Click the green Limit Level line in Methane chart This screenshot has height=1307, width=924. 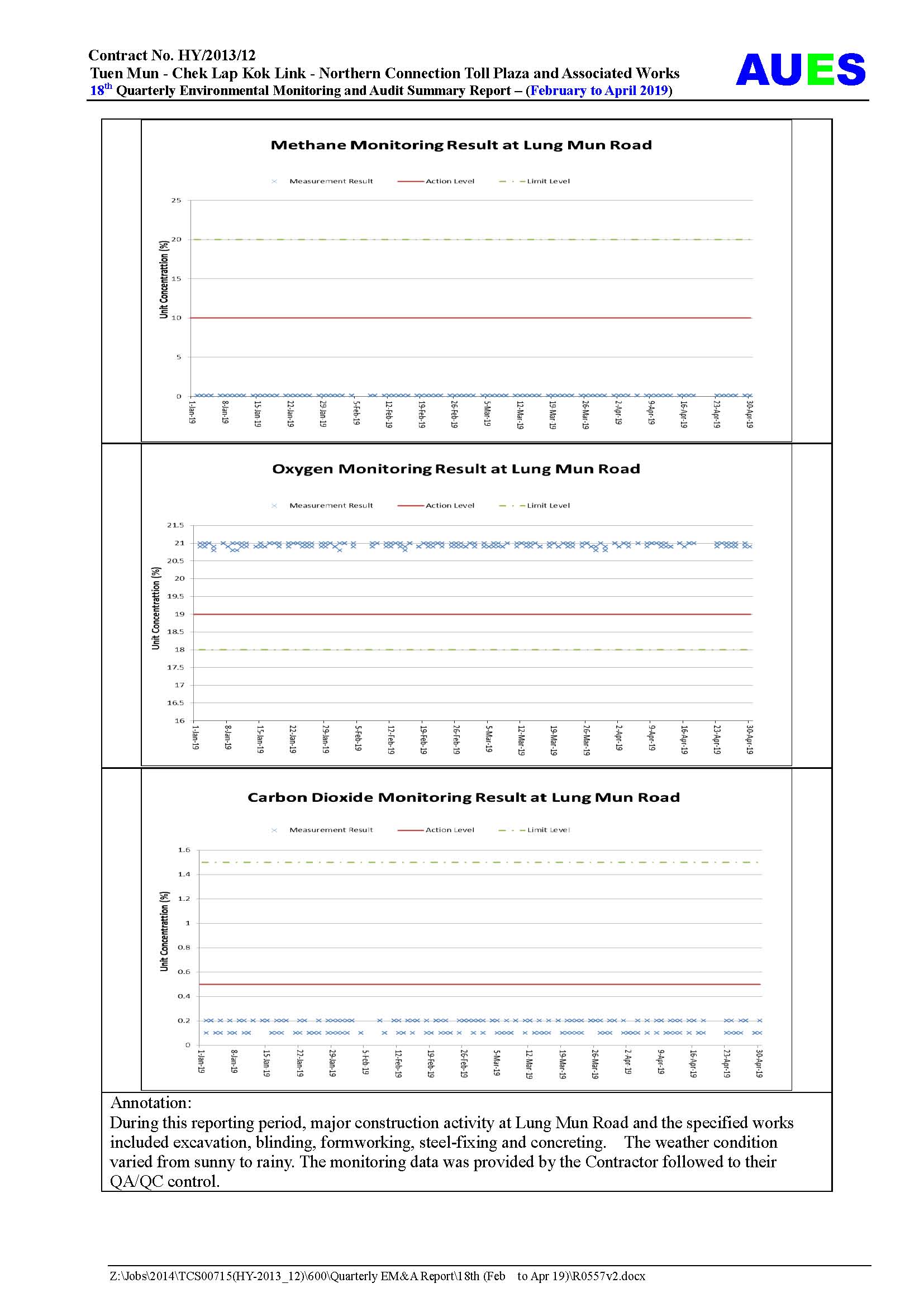tap(472, 240)
